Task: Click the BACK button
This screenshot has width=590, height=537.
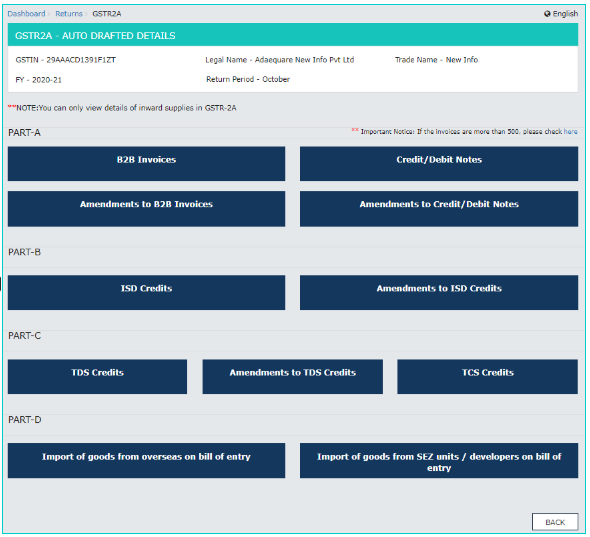Action: 555,522
